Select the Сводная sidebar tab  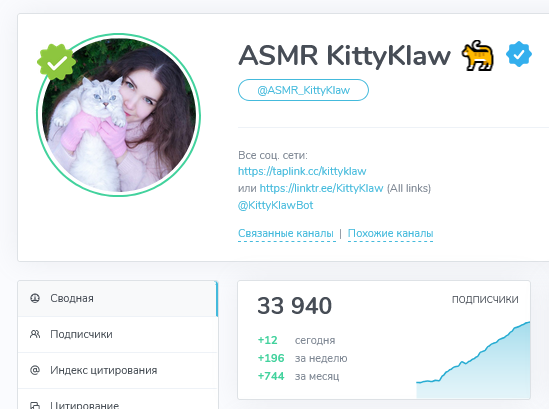tap(118, 298)
